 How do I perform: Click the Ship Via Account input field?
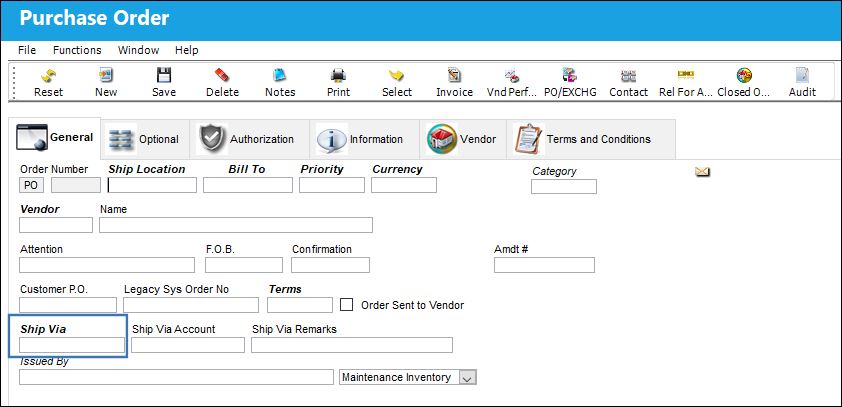(188, 345)
